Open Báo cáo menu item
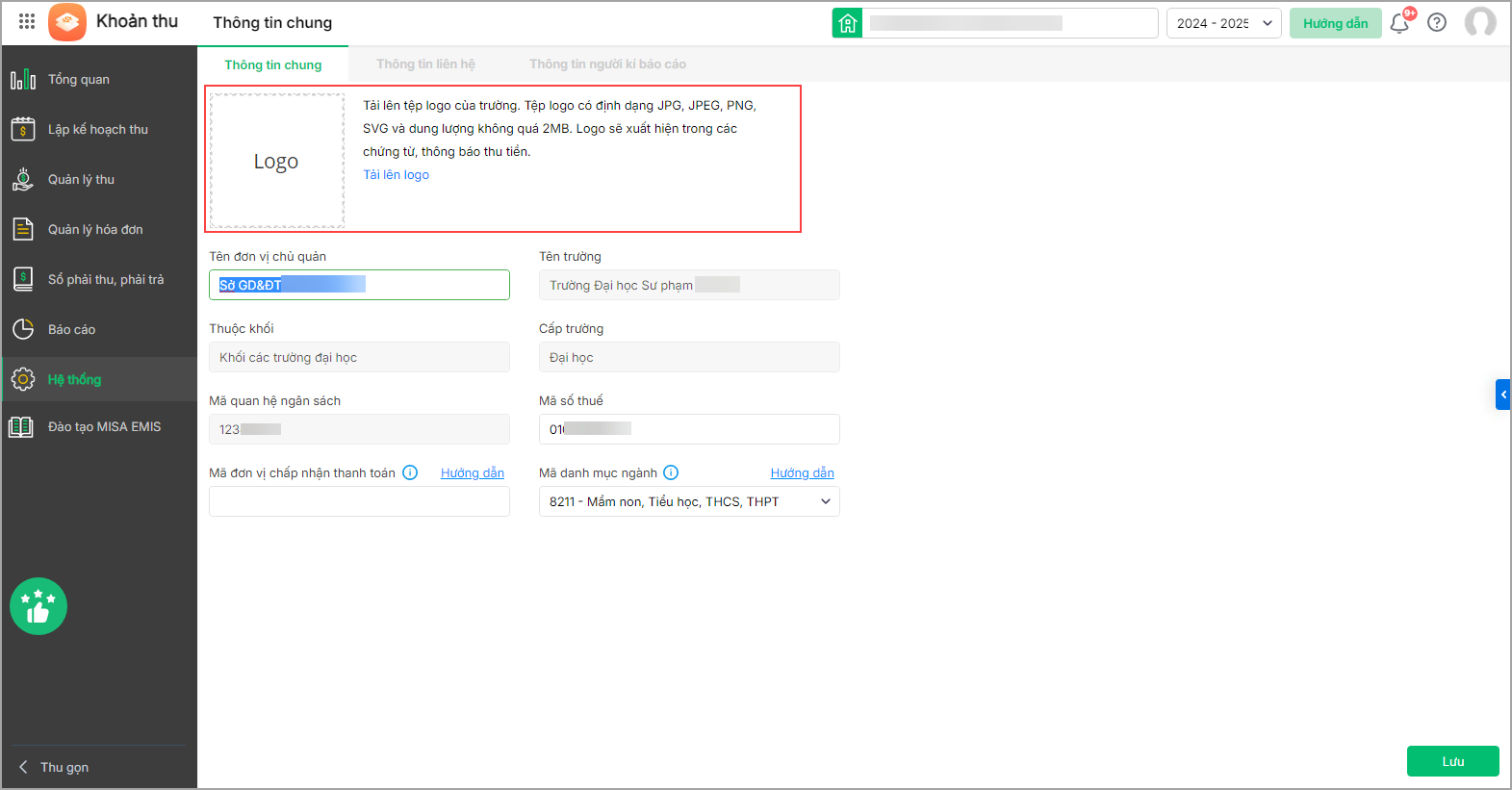This screenshot has width=1512, height=790. [x=99, y=329]
